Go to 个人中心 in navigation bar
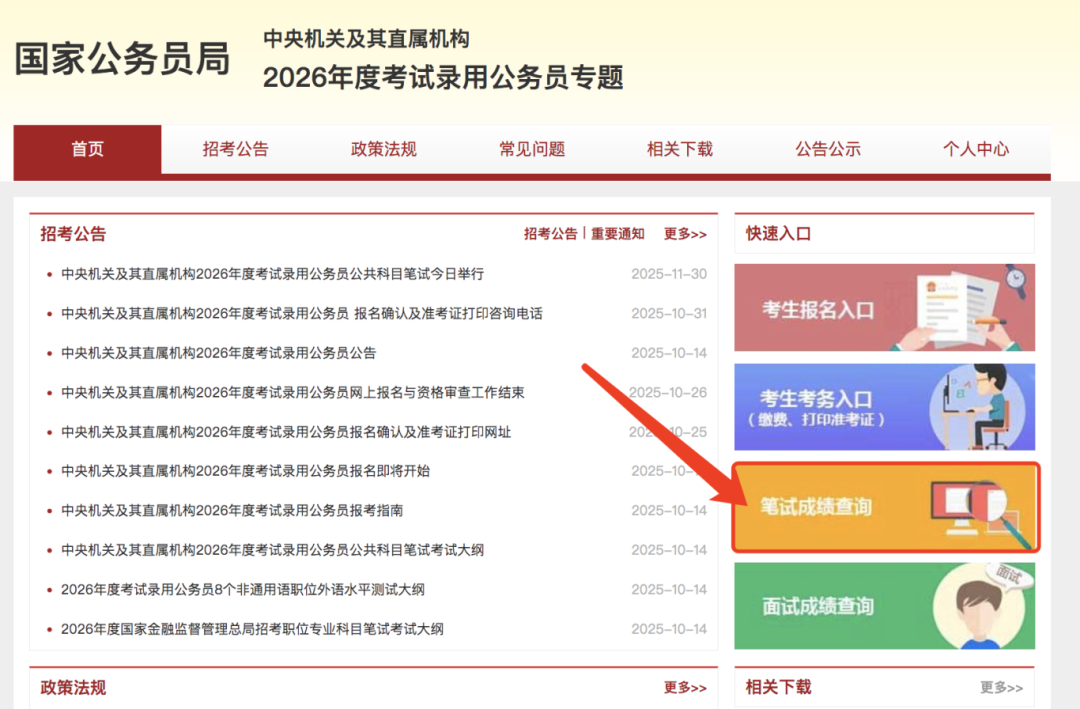This screenshot has width=1080, height=709. click(x=976, y=150)
